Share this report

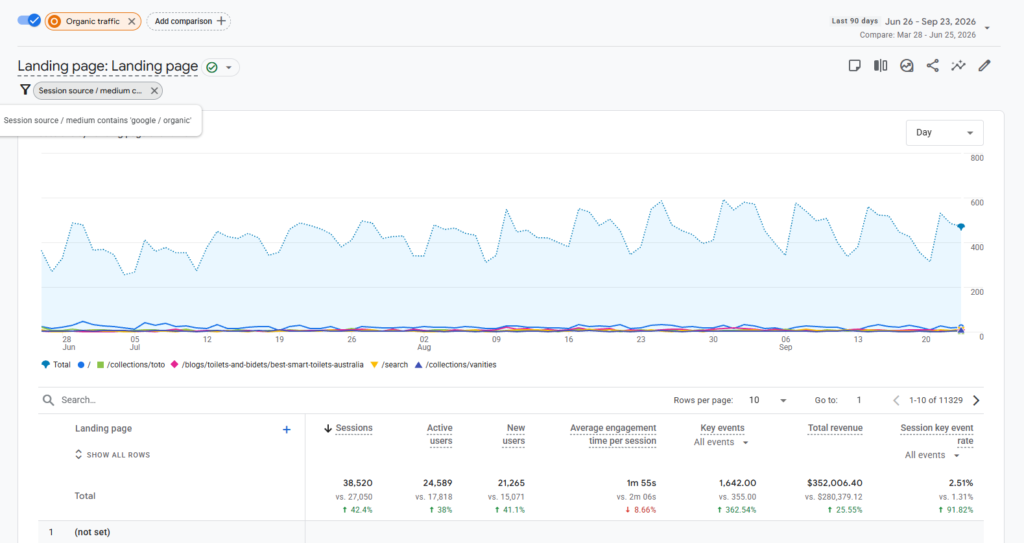coord(933,65)
